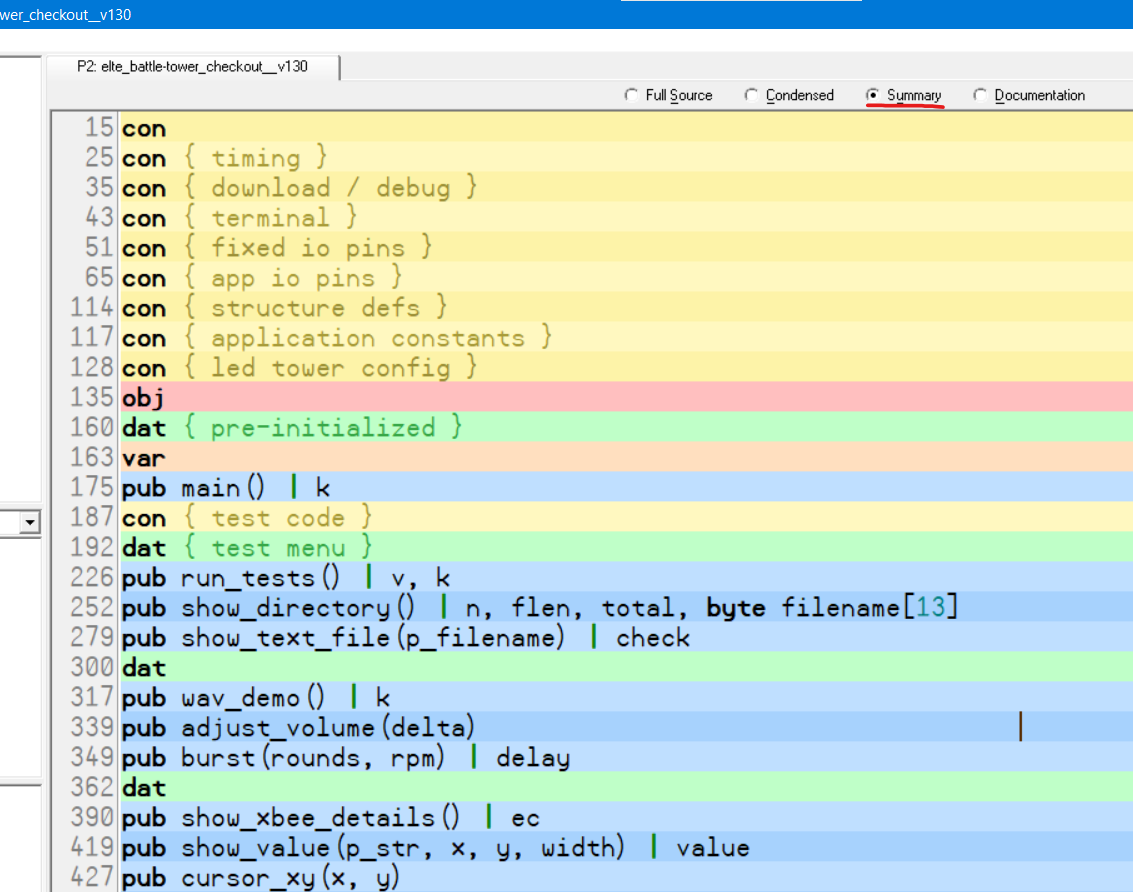Click the 'con { terminal }' line 43
The width and height of the screenshot is (1133, 892).
pos(627,218)
